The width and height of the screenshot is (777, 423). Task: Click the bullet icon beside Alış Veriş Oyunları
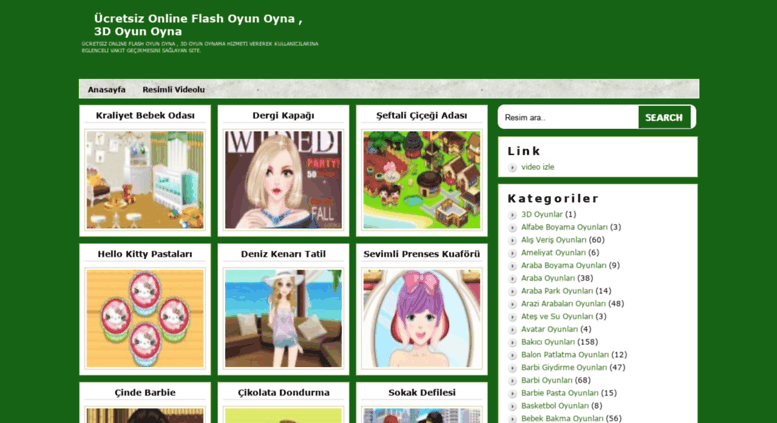pos(512,240)
